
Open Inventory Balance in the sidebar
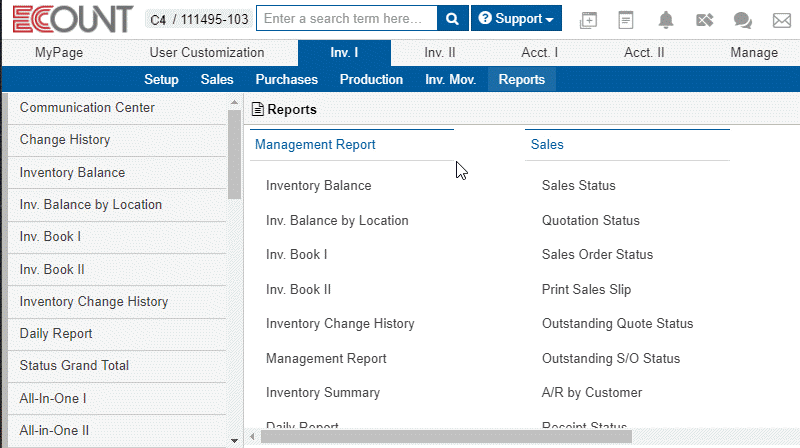point(117,172)
